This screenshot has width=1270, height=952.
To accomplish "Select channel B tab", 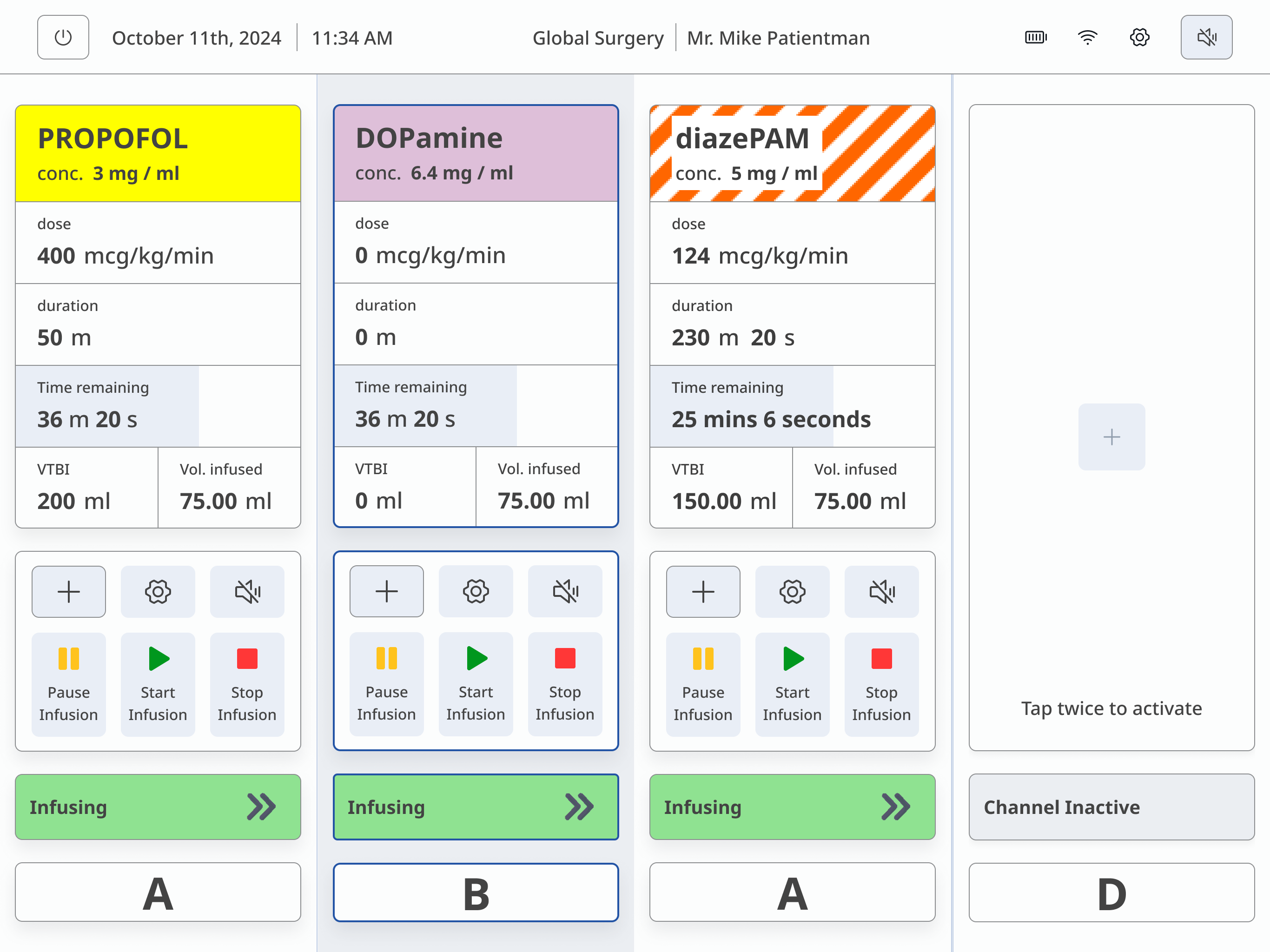I will click(476, 893).
